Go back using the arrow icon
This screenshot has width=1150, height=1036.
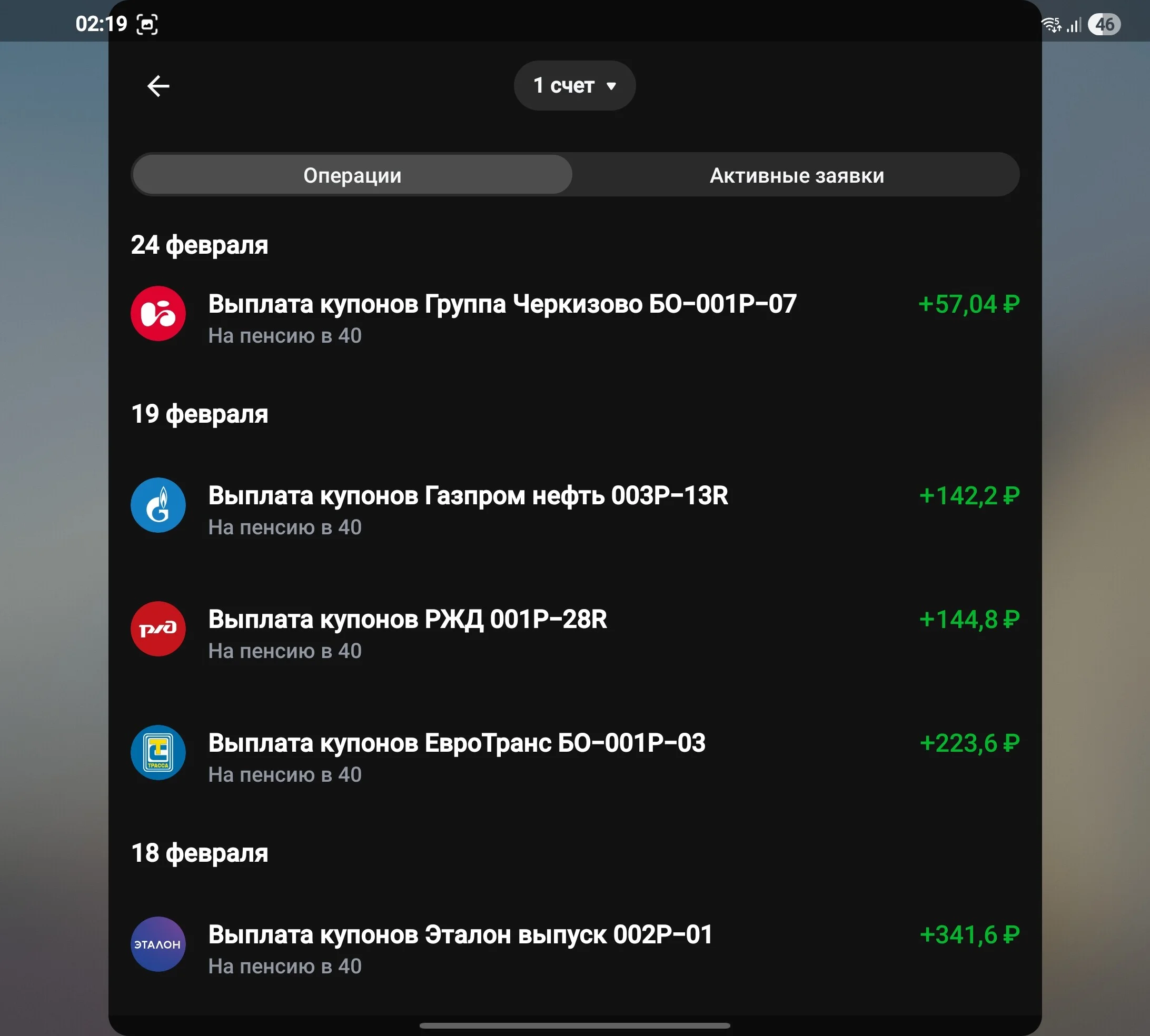click(x=158, y=86)
